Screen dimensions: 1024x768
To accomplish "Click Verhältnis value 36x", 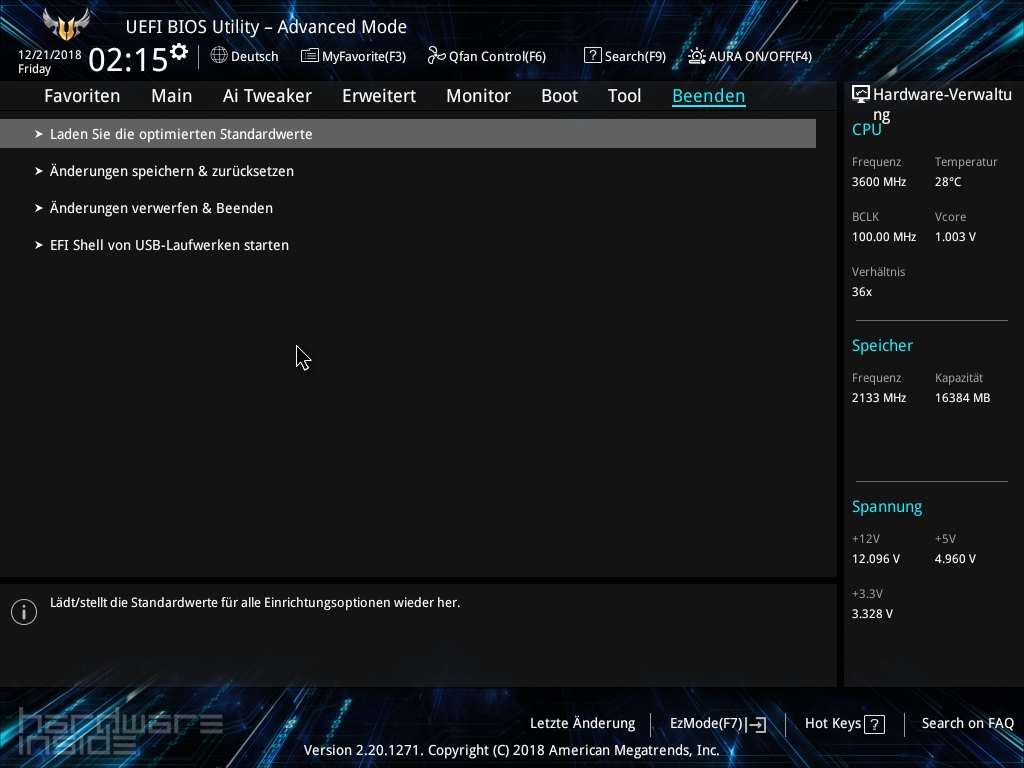I will pos(862,292).
